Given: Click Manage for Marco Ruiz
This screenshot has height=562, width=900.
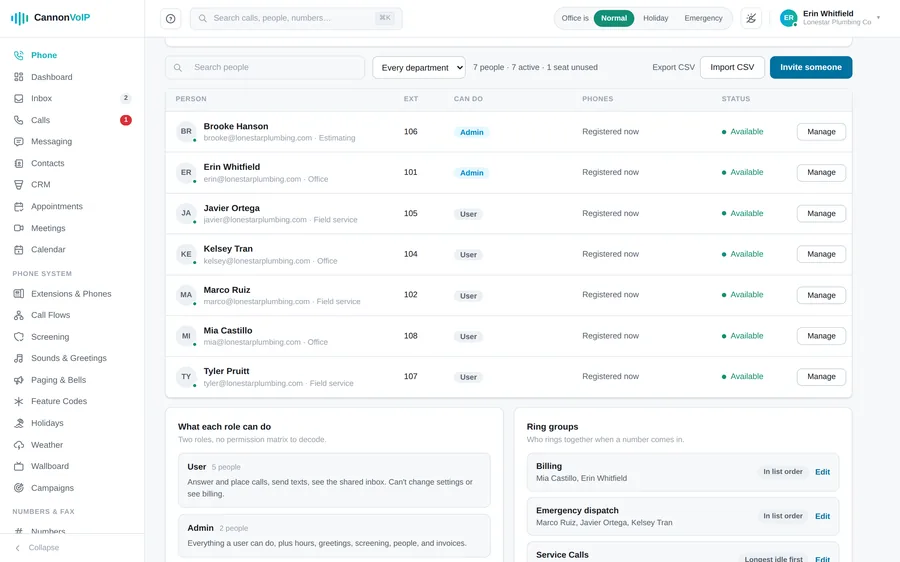Looking at the screenshot, I should click(821, 295).
